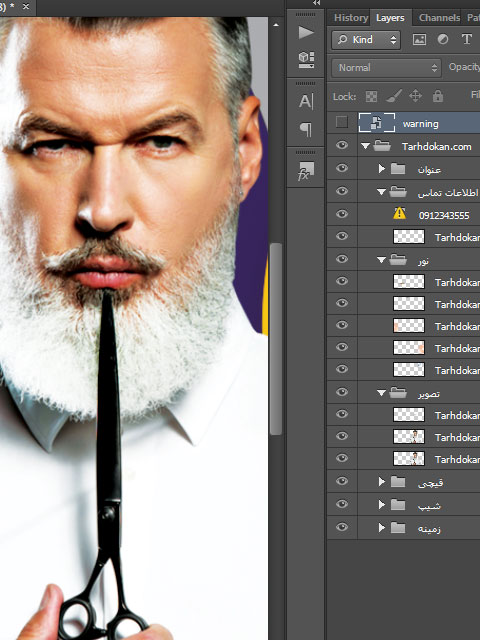
Task: Collapse the تصویر group
Action: point(381,393)
